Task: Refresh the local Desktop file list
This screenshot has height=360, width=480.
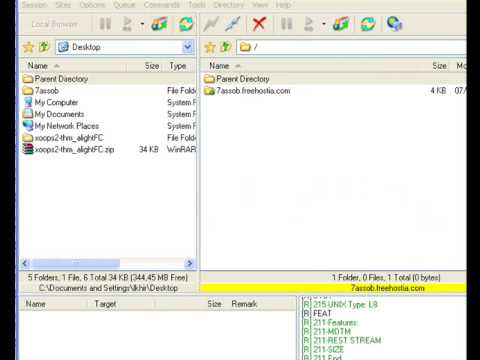Action: (x=186, y=24)
